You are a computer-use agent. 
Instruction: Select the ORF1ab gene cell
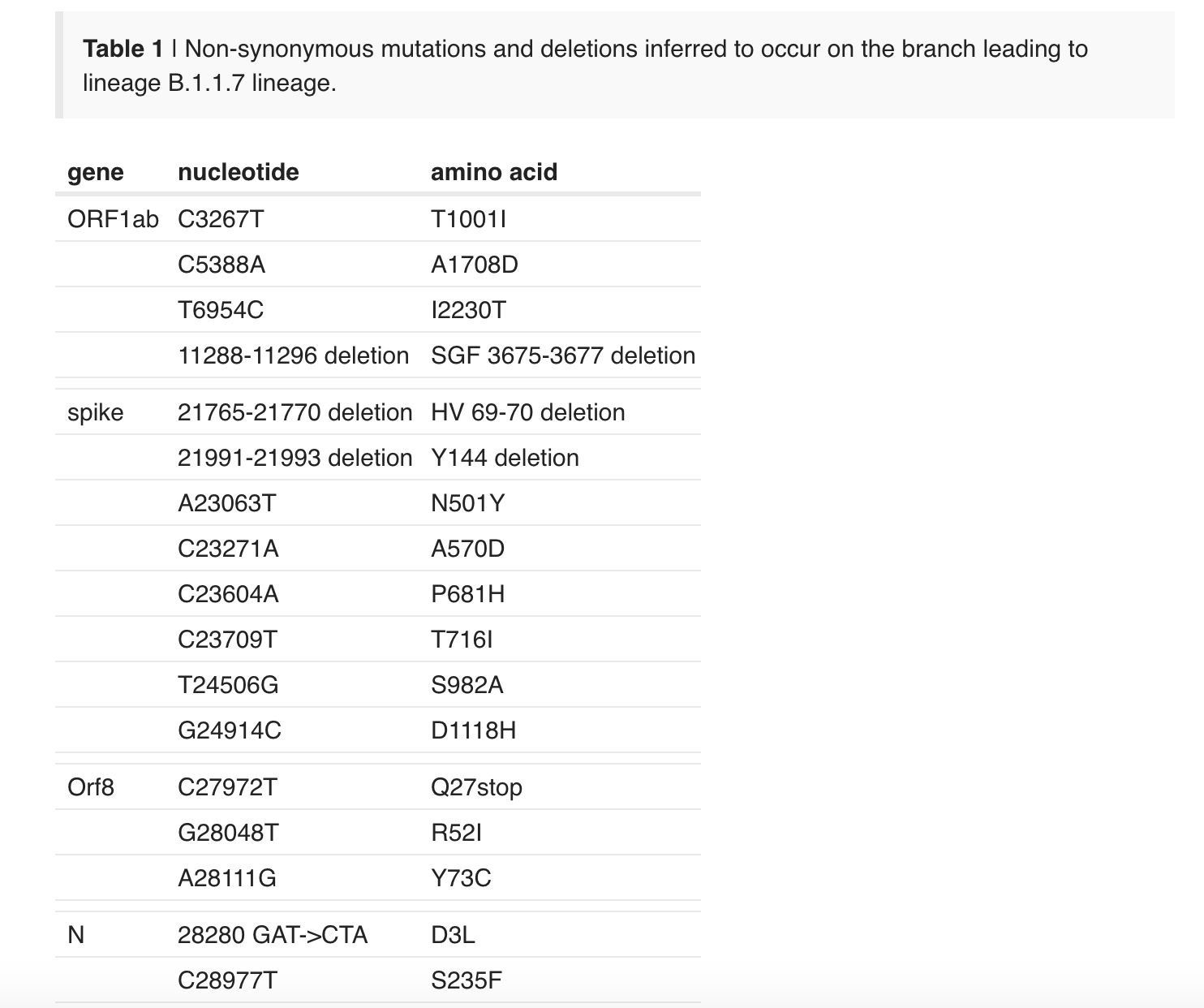pyautogui.click(x=113, y=219)
